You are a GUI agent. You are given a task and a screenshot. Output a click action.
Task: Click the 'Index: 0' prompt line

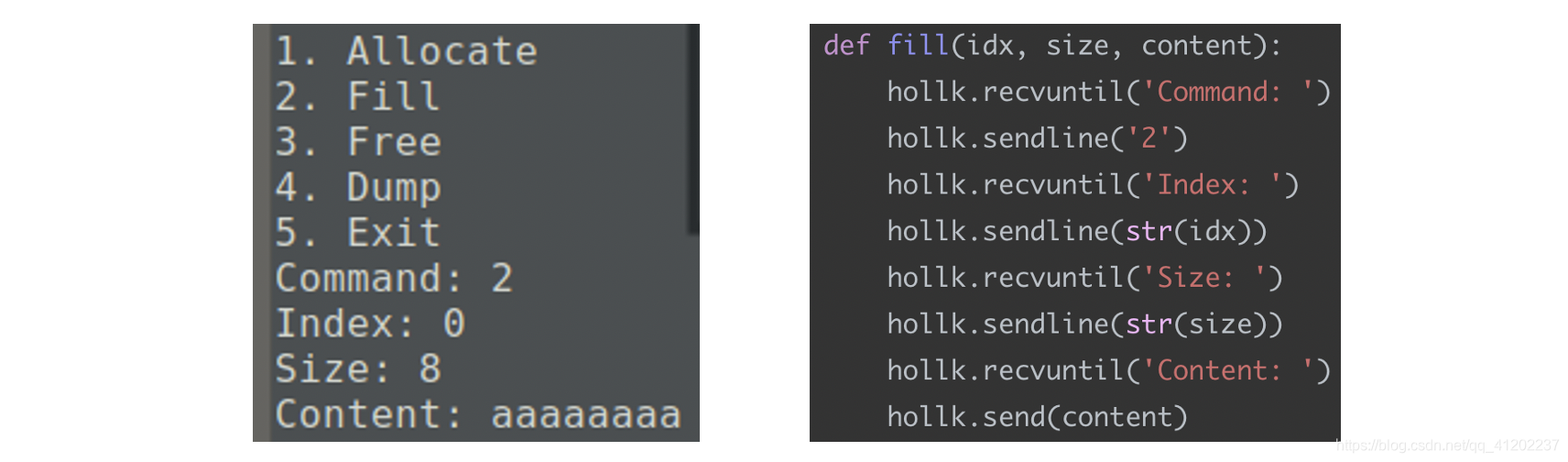click(x=371, y=324)
